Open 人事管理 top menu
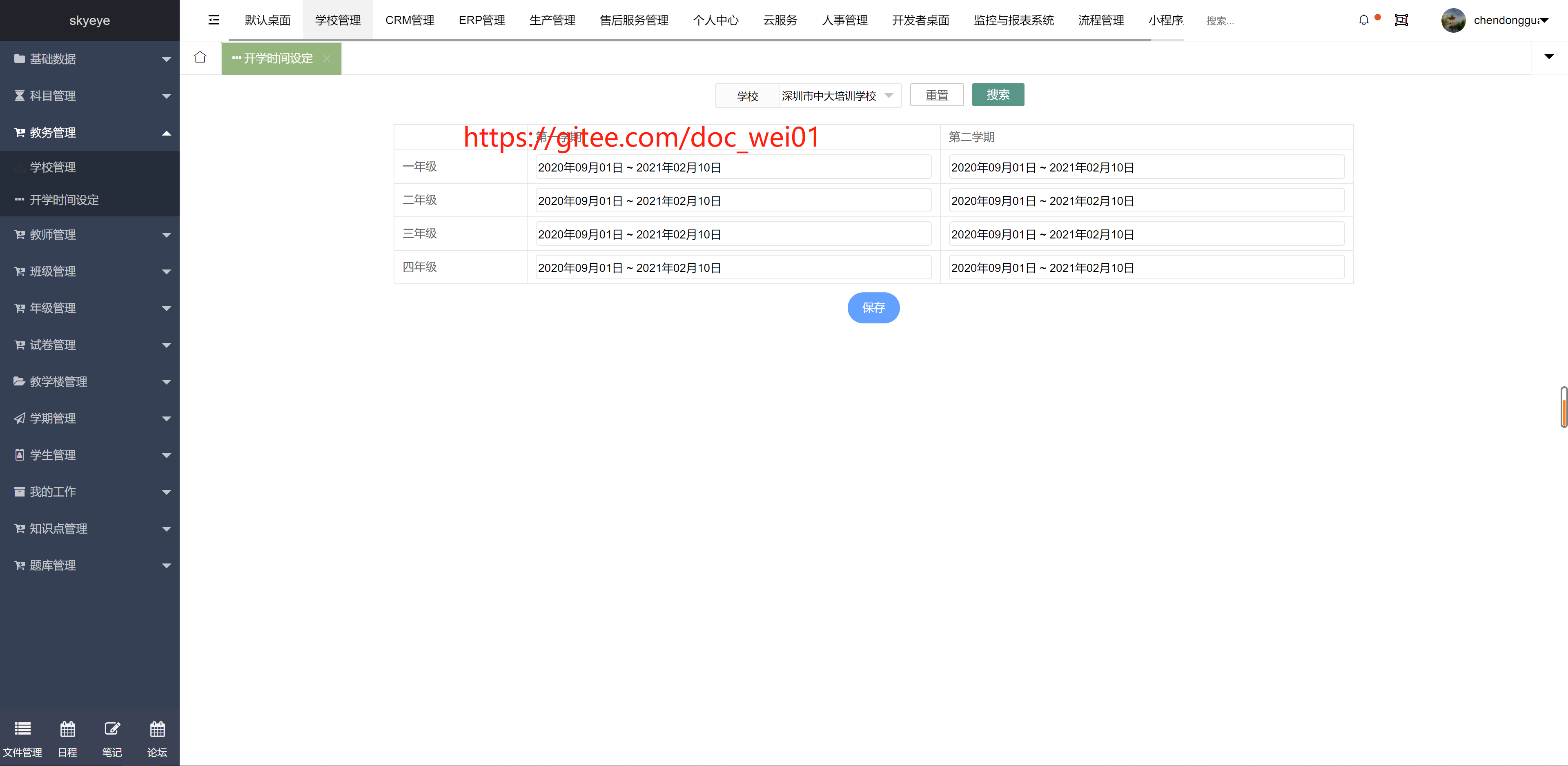Screen dimensions: 1568x766 844,20
